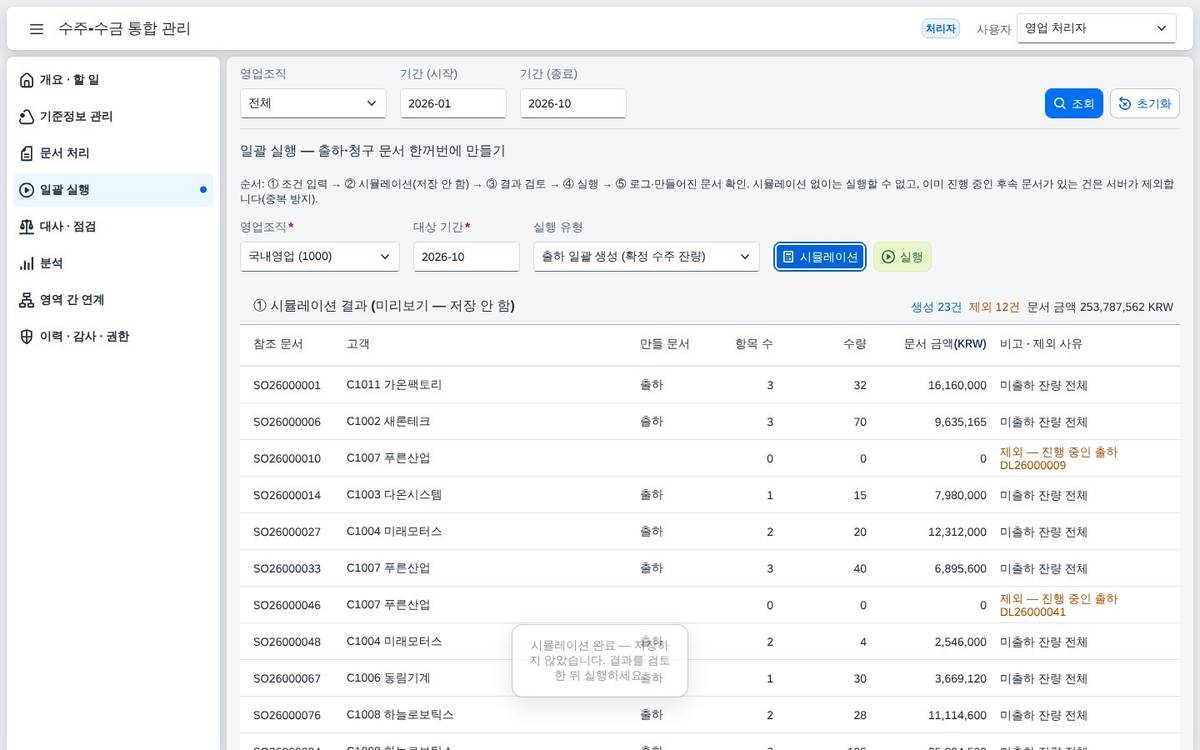1200x750 pixels.
Task: Click the 기간 (종료) field 2026-10
Action: [x=573, y=103]
